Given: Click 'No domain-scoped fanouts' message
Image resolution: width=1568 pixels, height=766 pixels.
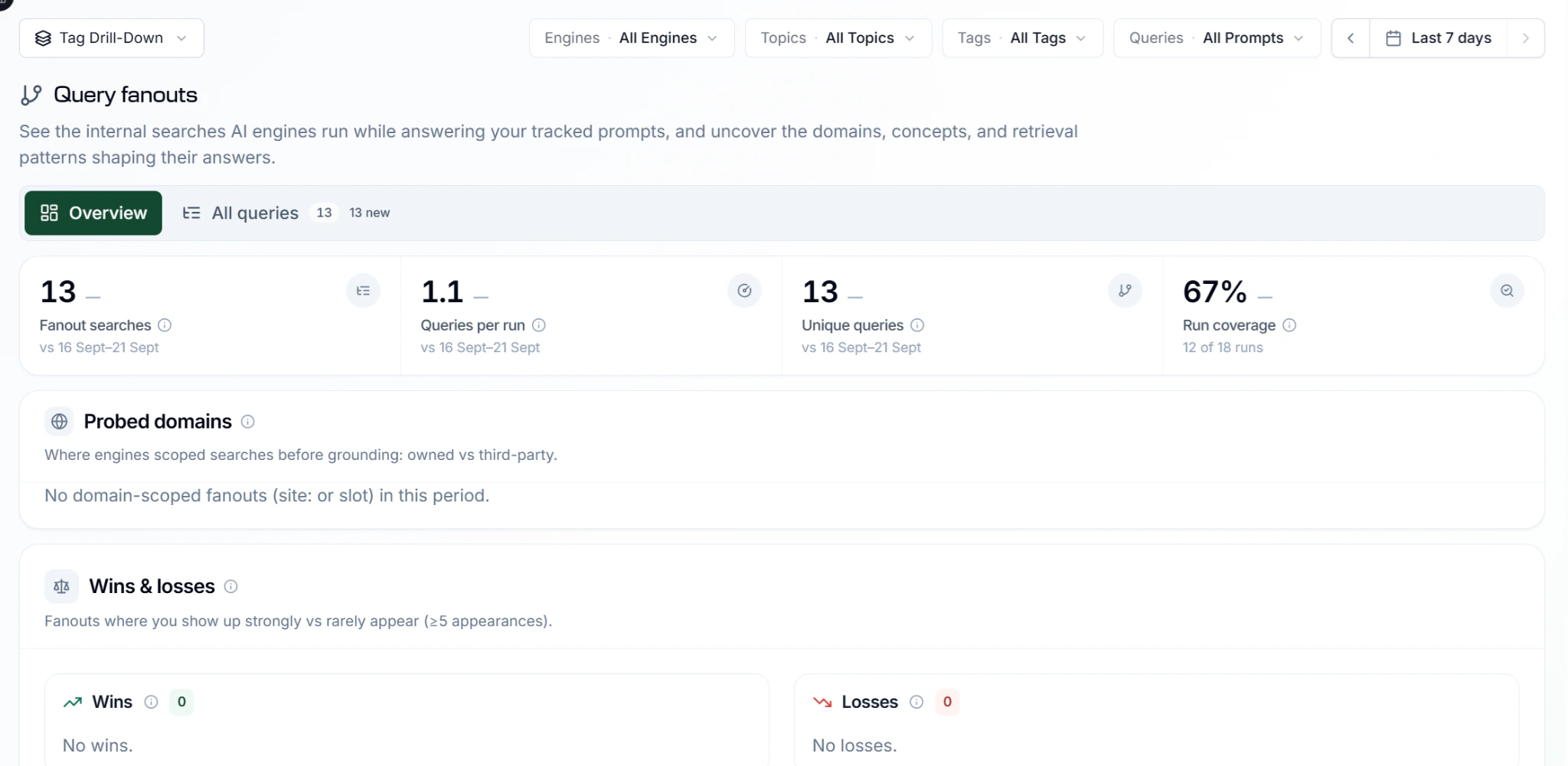Looking at the screenshot, I should [x=266, y=496].
